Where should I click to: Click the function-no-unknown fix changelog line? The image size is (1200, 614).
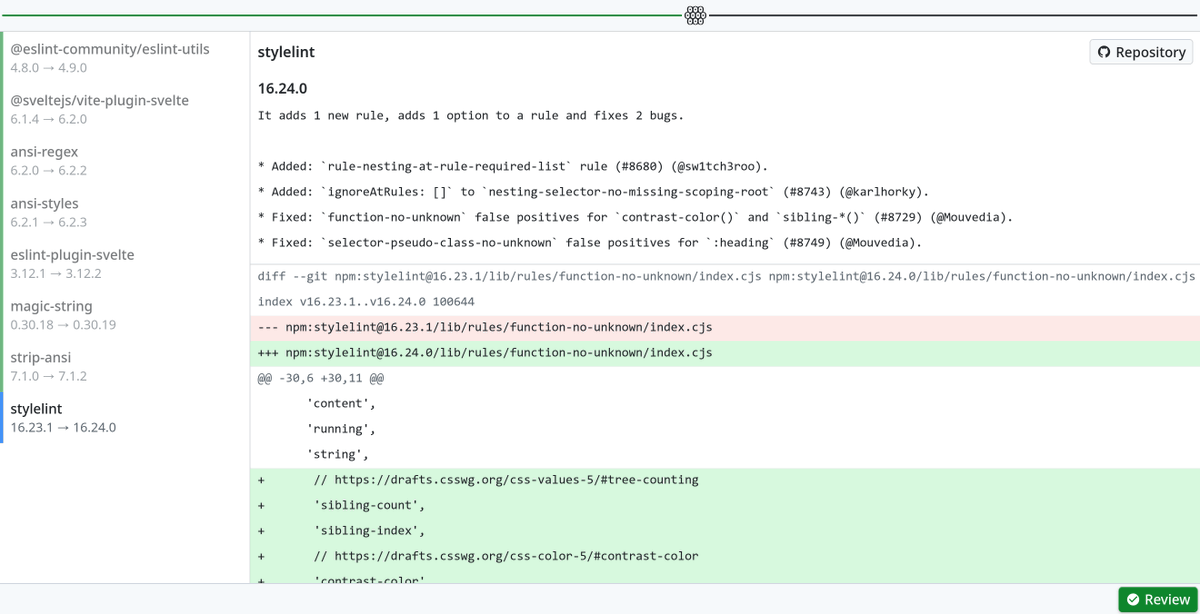(635, 216)
